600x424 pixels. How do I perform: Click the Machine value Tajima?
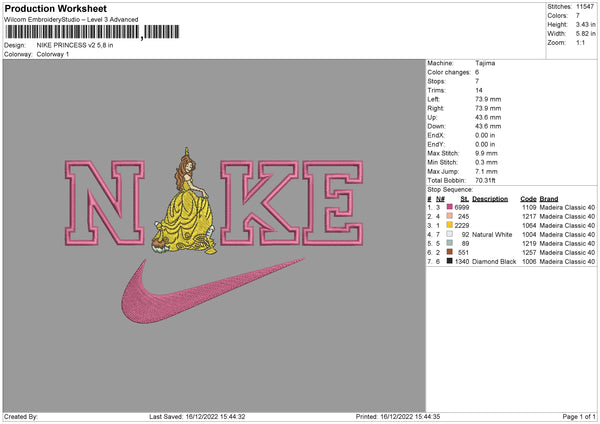coord(485,63)
